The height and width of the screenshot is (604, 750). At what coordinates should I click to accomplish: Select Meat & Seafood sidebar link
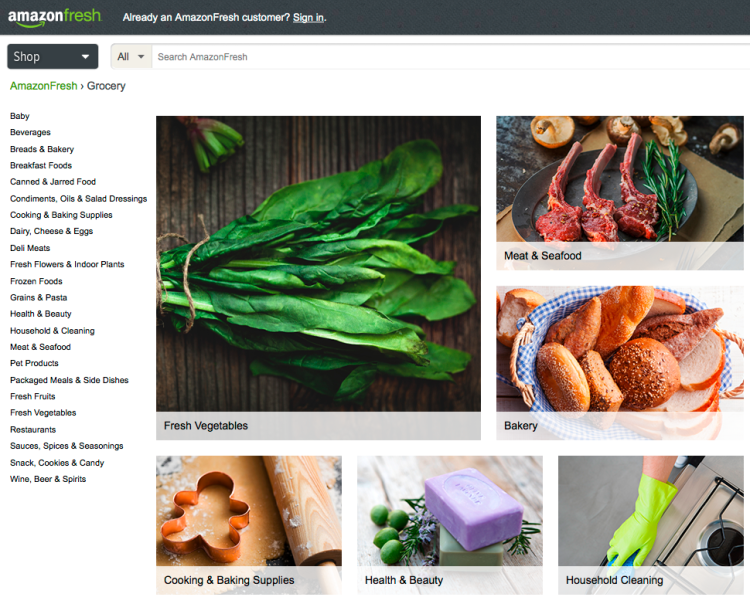click(40, 347)
